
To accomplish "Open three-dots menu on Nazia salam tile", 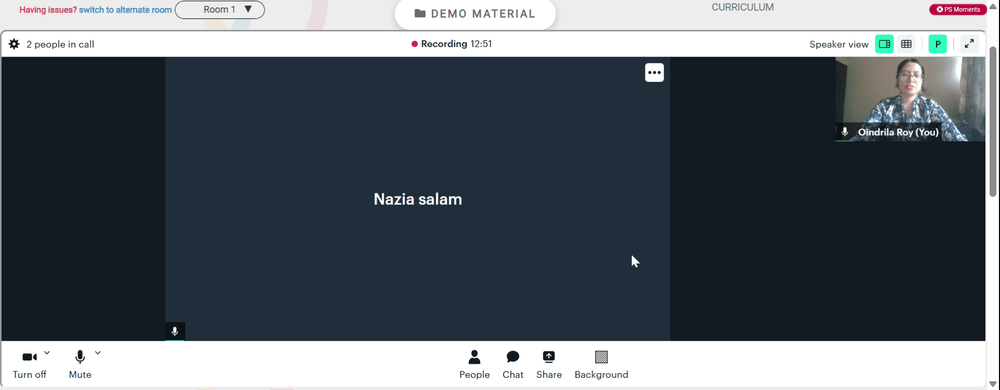I will pyautogui.click(x=654, y=73).
